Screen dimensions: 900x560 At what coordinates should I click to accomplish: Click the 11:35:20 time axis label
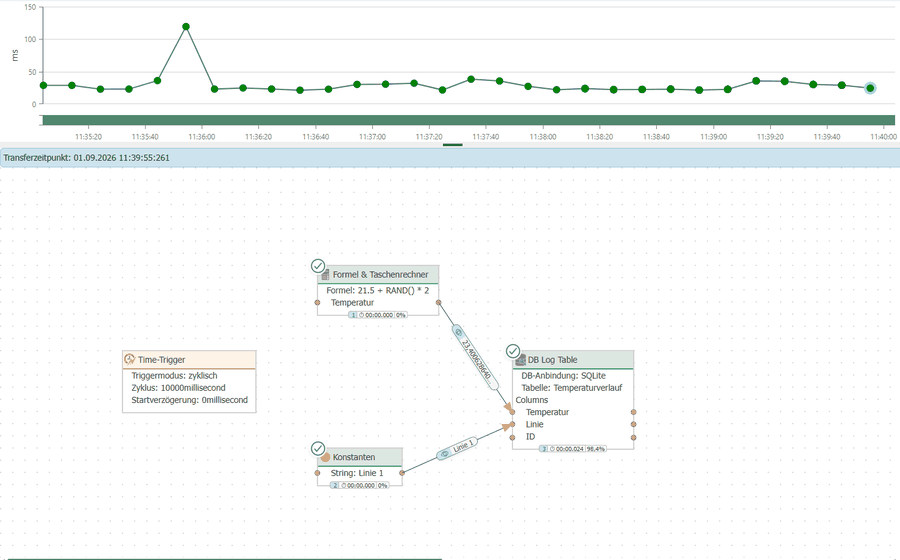click(88, 137)
